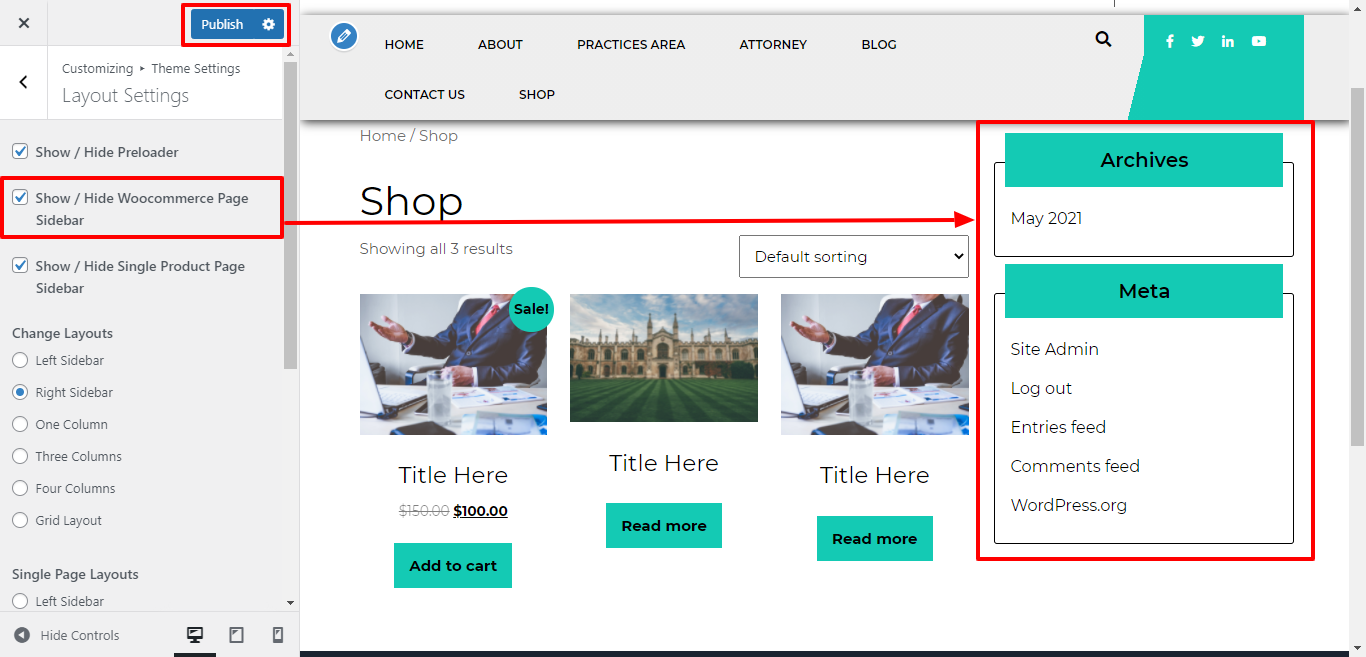Open the Practices Area menu item
The image size is (1366, 657).
pos(631,44)
